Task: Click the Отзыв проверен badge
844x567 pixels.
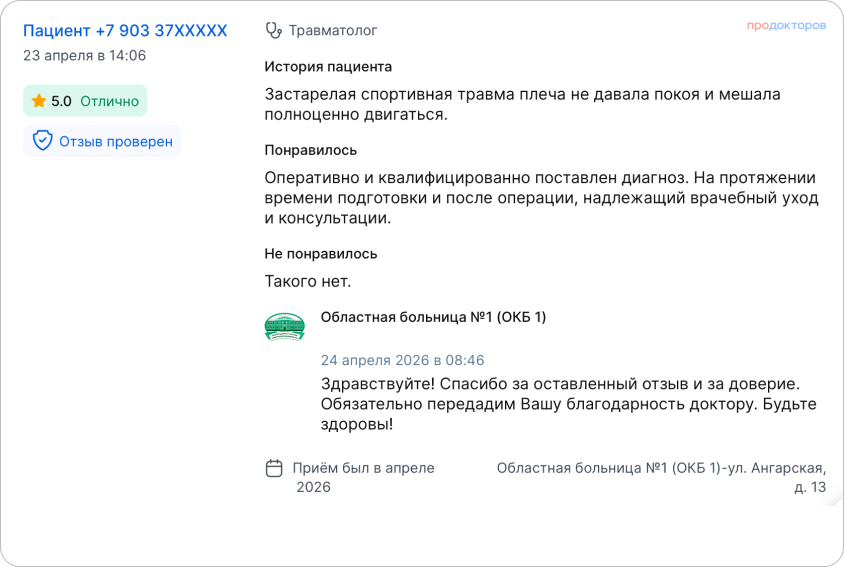Action: coord(102,141)
